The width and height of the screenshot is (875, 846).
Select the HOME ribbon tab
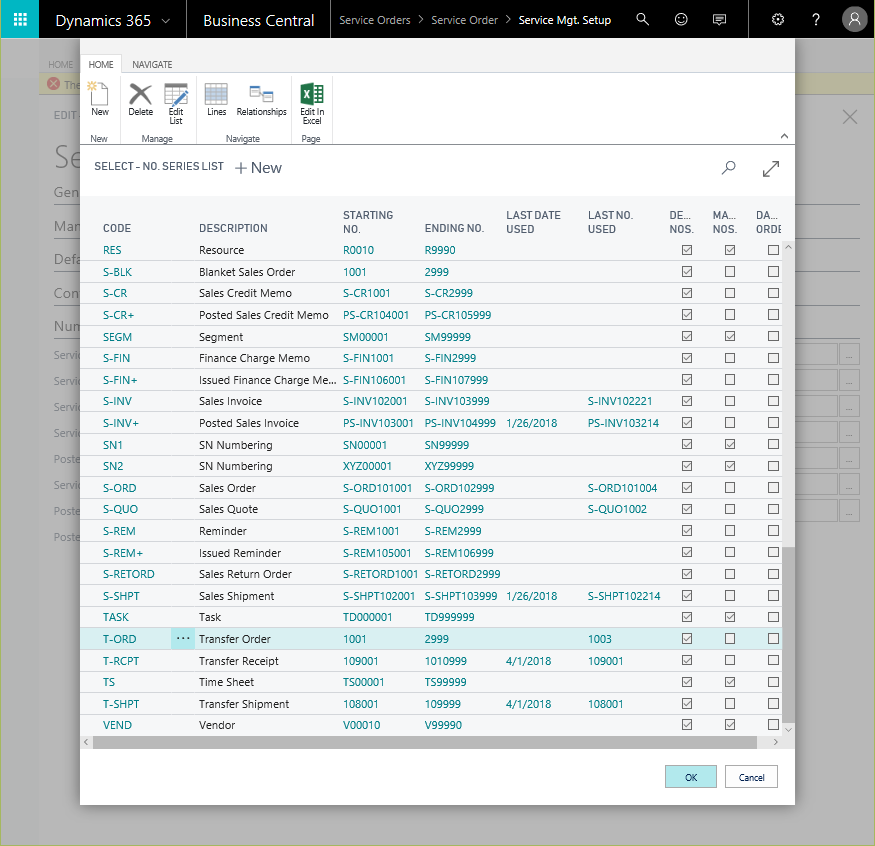[x=101, y=64]
